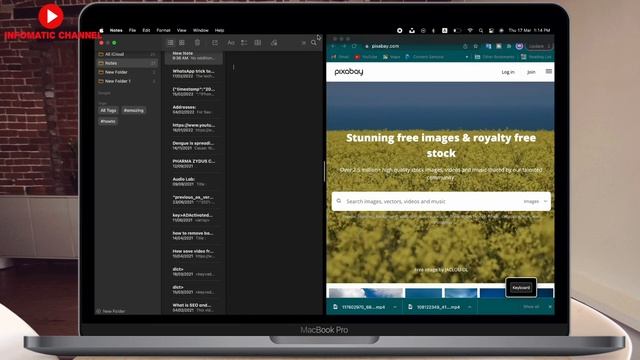The width and height of the screenshot is (640, 360).
Task: Switch Notes to list view
Action: point(171,42)
